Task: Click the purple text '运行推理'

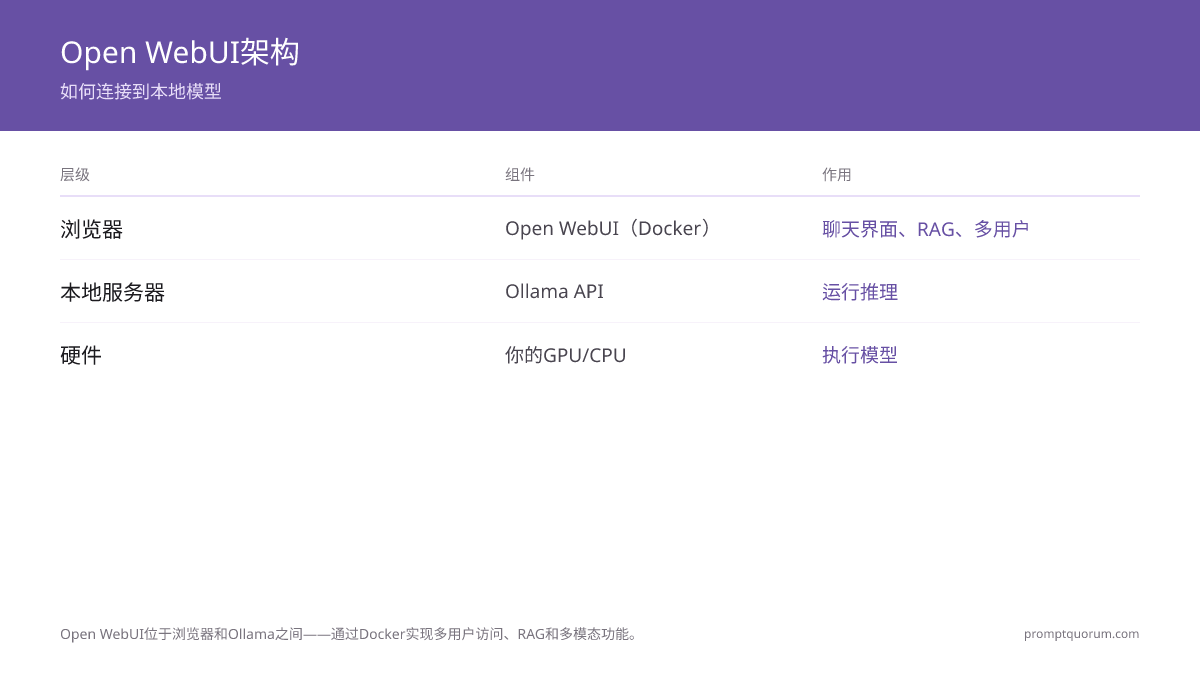Action: coord(860,292)
